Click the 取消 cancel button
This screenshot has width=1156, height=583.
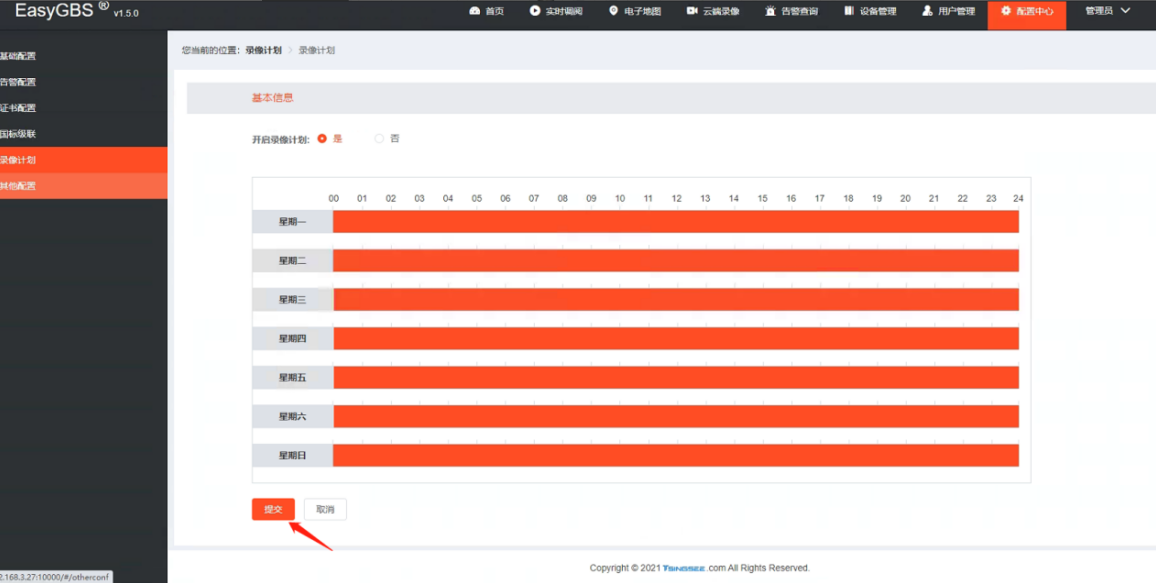pos(325,509)
